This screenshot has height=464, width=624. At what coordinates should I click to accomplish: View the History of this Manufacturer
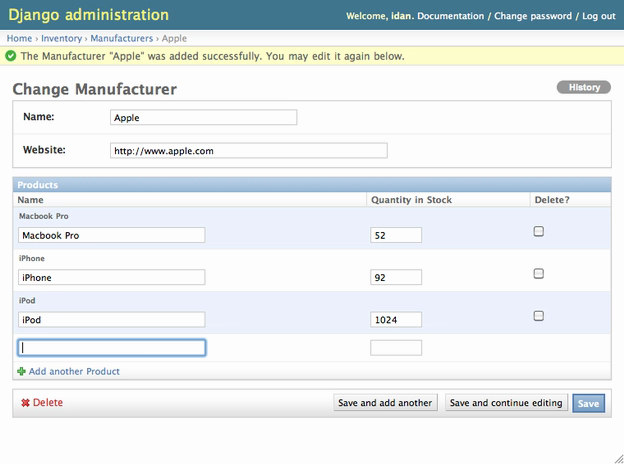[x=584, y=87]
